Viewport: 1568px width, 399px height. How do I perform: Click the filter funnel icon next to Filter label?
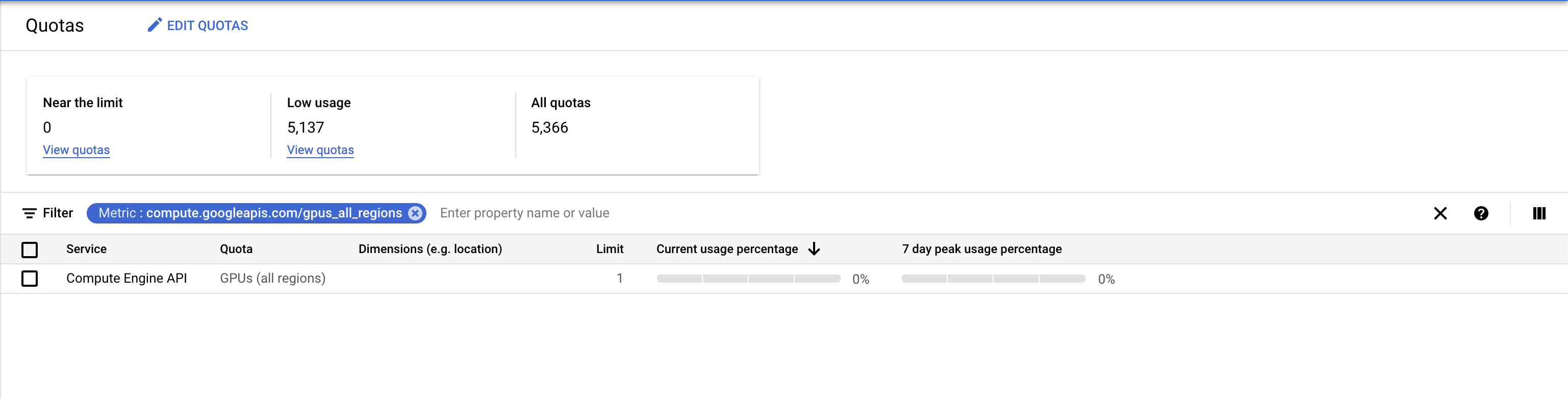click(x=29, y=213)
